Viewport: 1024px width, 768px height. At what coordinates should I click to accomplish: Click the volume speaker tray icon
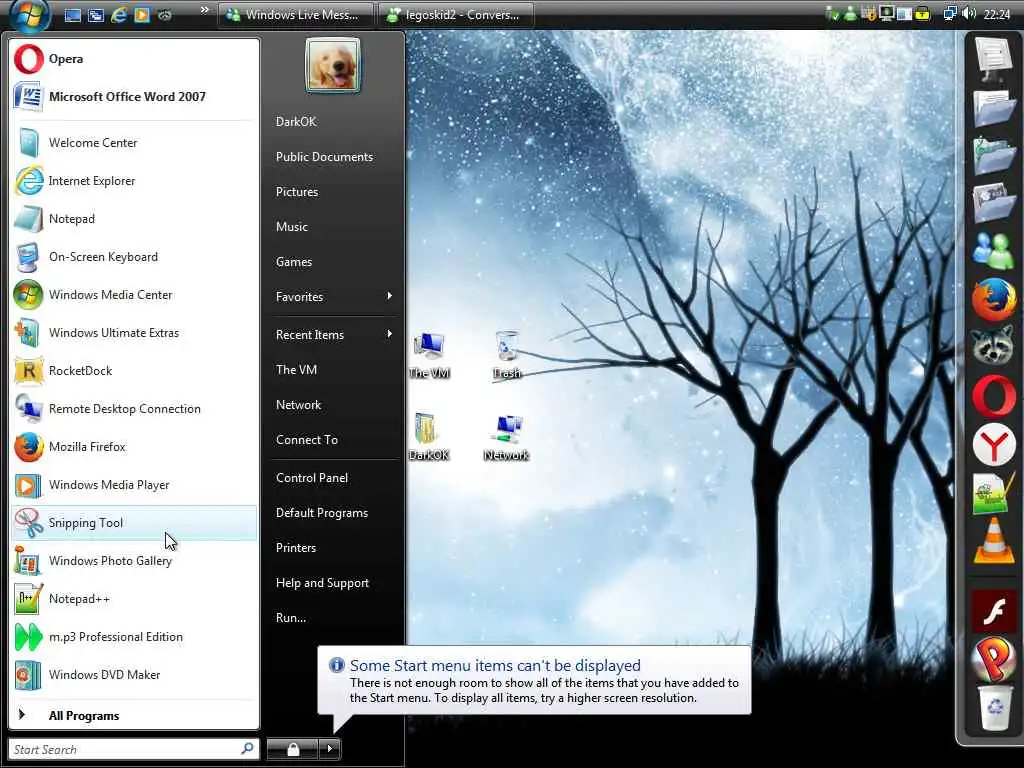[969, 14]
